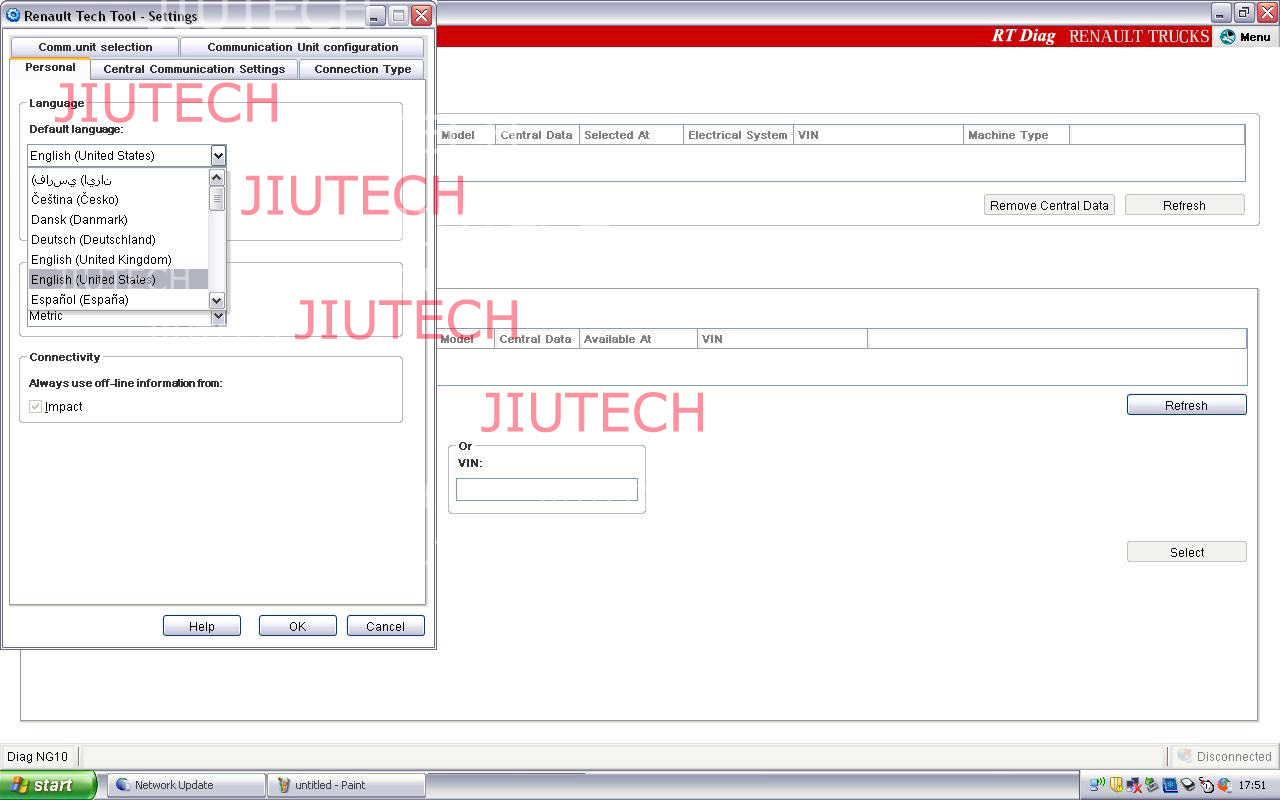
Task: Minimize the Settings dialog window
Action: pyautogui.click(x=374, y=16)
